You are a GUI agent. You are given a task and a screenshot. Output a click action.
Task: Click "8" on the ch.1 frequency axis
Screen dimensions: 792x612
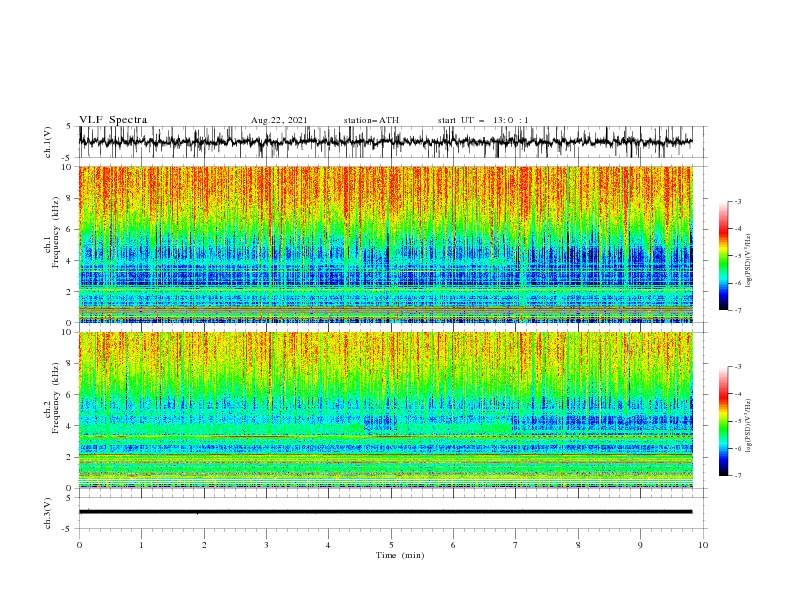[x=70, y=198]
